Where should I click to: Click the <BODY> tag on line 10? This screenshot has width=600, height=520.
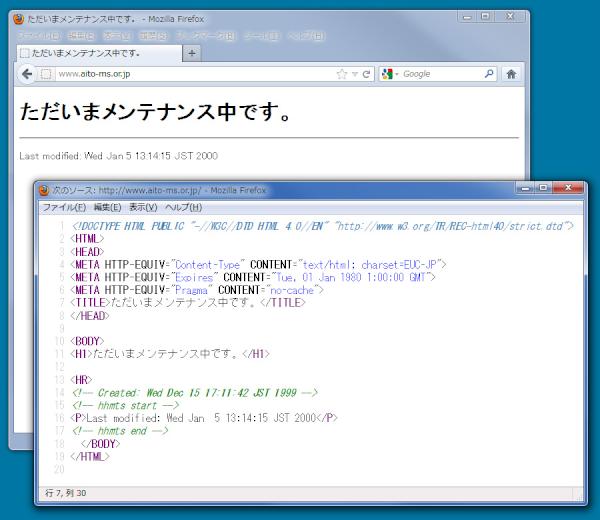pos(87,341)
